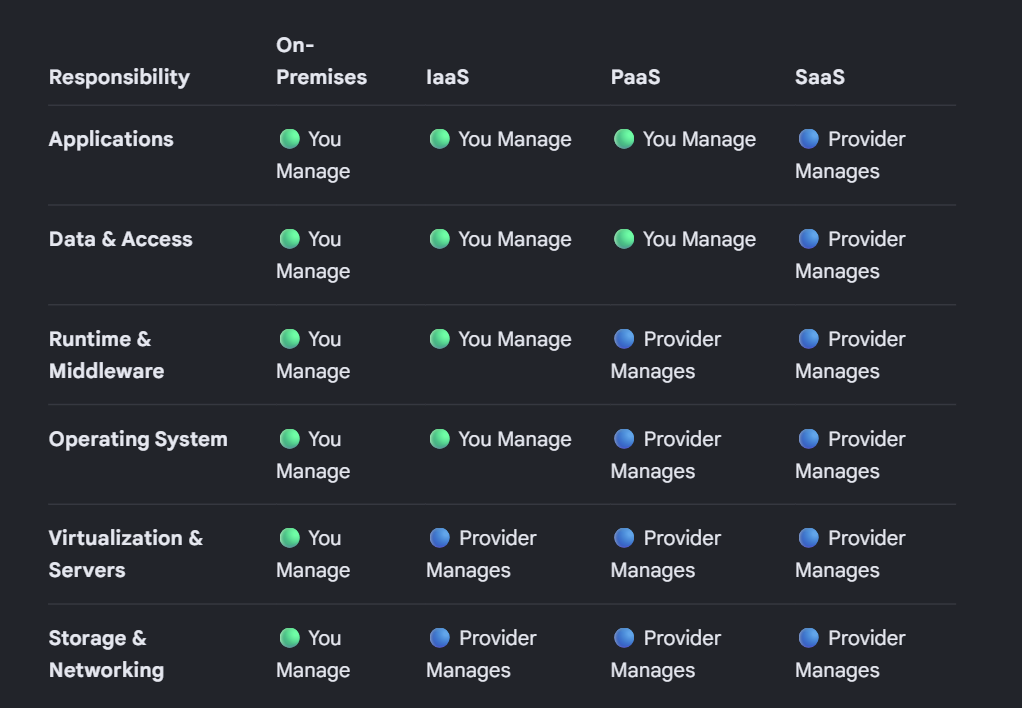Image resolution: width=1022 pixels, height=708 pixels.
Task: Select the Responsibility column header
Action: click(x=119, y=77)
